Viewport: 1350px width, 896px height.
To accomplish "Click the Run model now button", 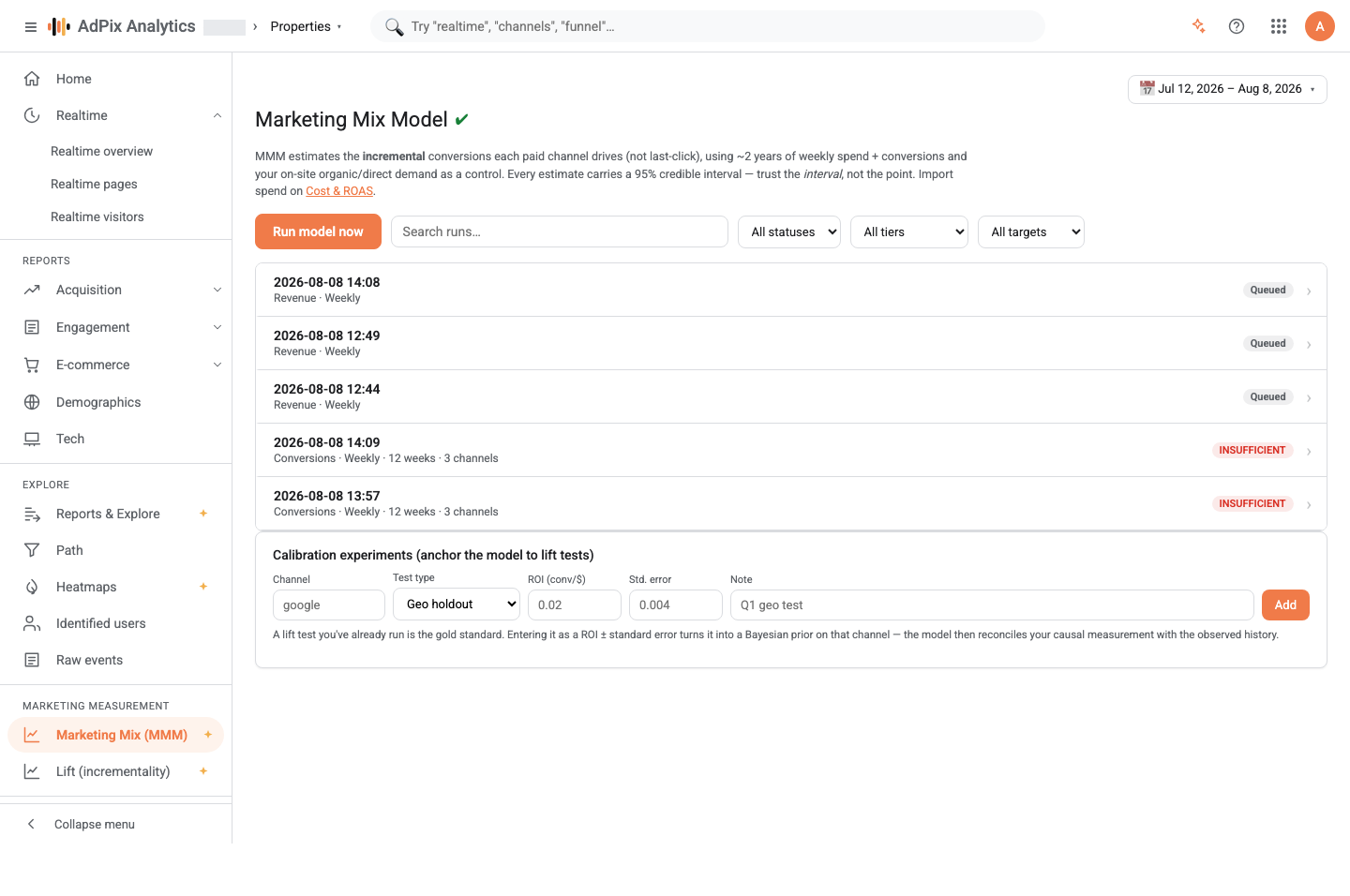I will tap(318, 231).
